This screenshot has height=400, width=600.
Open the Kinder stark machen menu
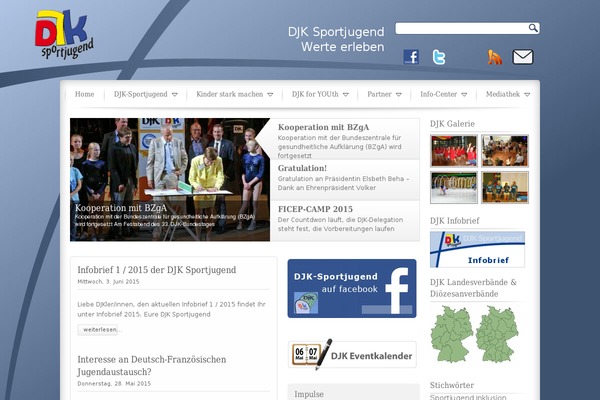click(230, 94)
